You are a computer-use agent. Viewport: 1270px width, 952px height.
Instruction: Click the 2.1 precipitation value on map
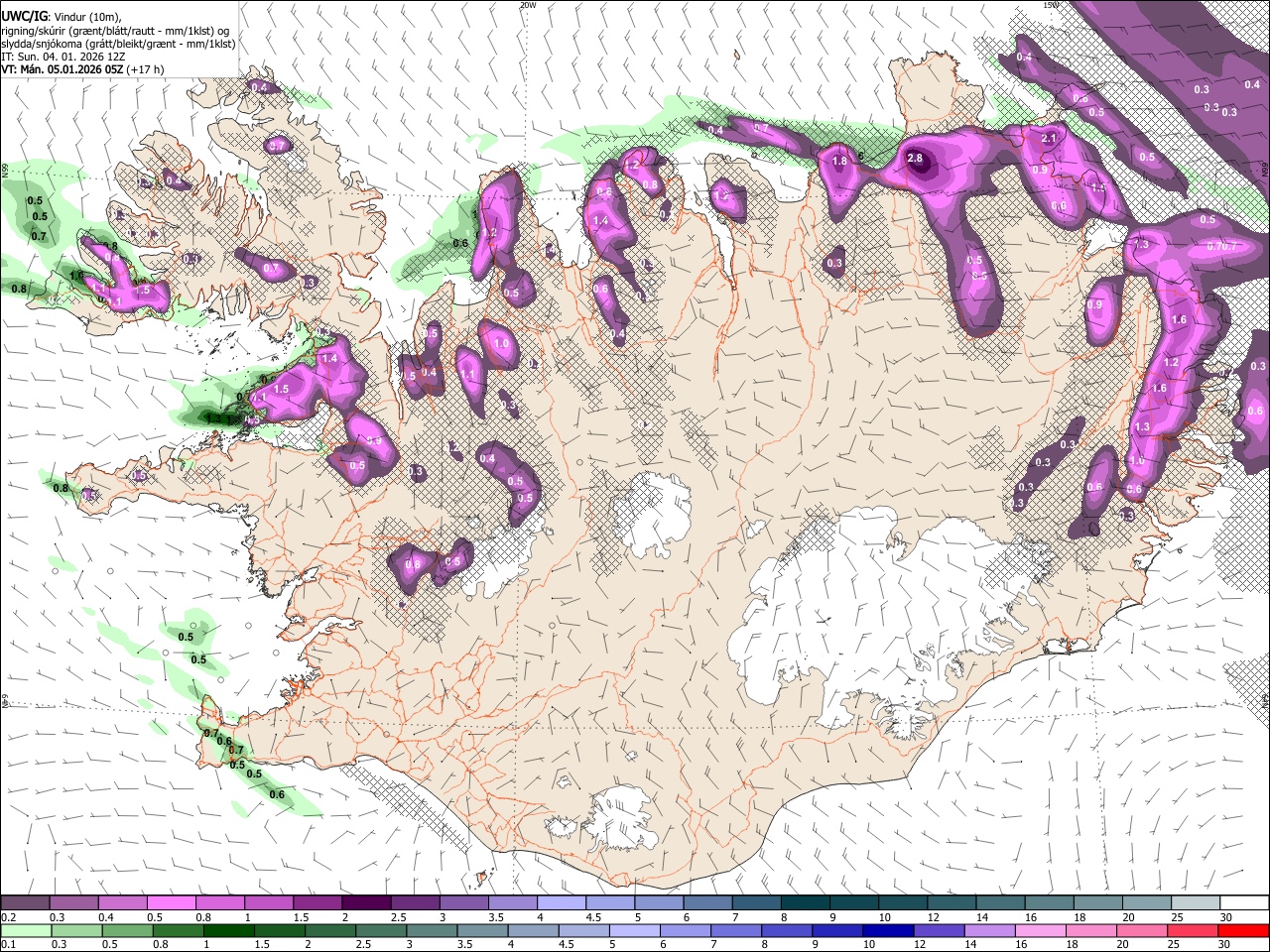coord(1050,139)
